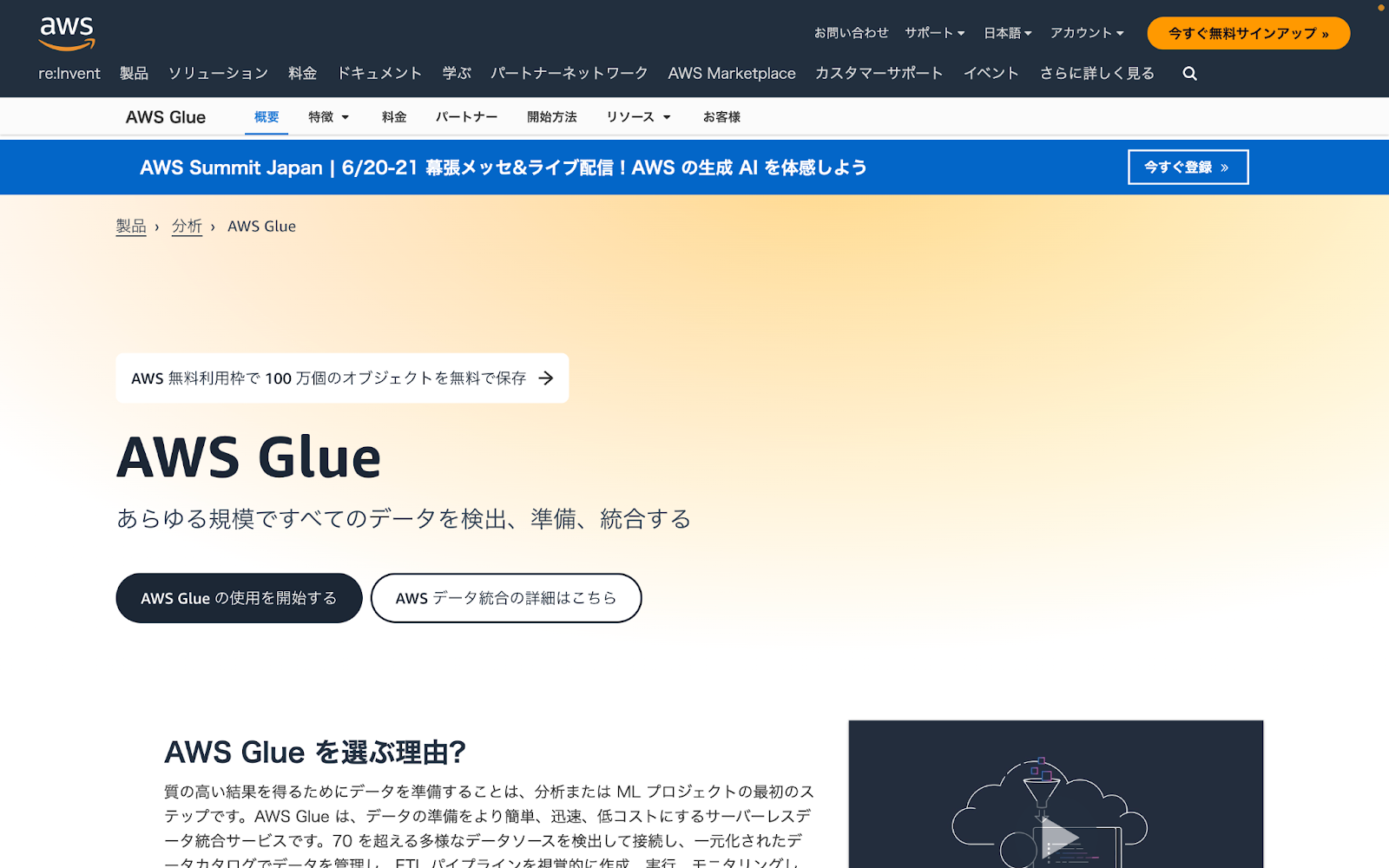Screen dimensions: 1389x868
Task: Open re:Invent in main nav
Action: pos(69,74)
